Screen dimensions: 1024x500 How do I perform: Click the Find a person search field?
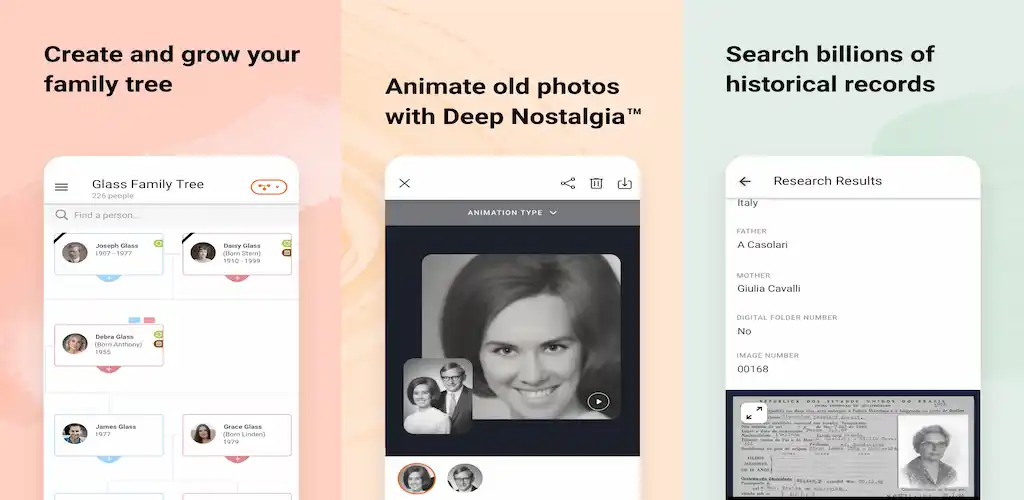(x=171, y=215)
